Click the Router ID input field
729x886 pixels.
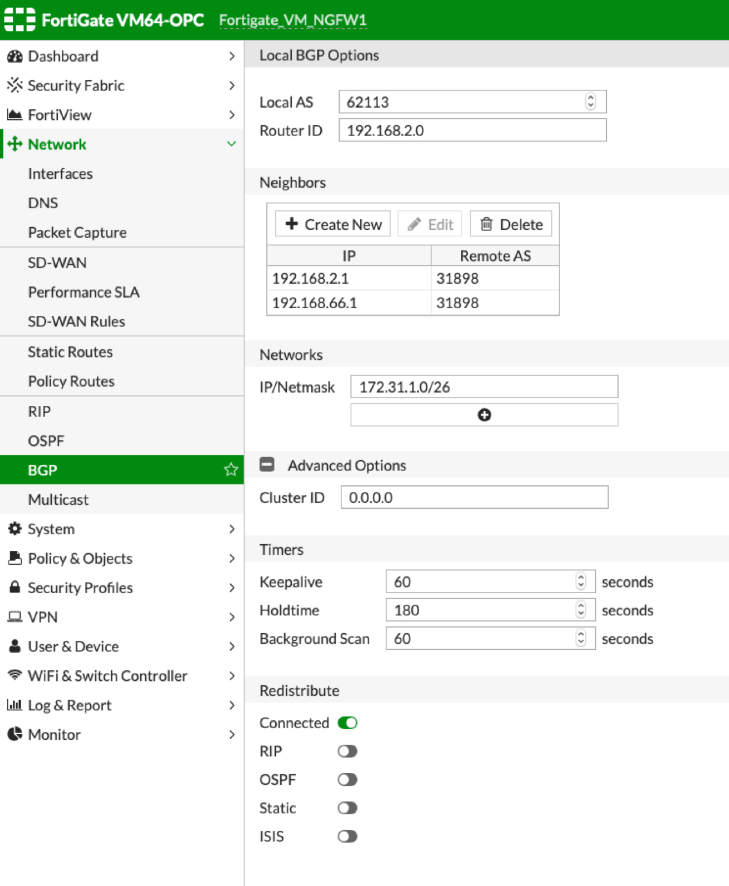click(472, 130)
